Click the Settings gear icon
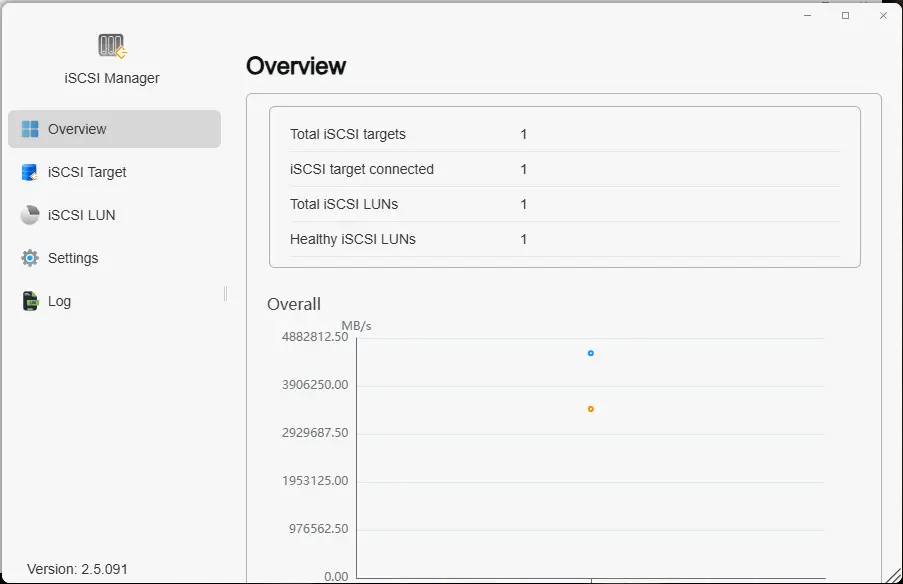The width and height of the screenshot is (903, 584). click(30, 258)
